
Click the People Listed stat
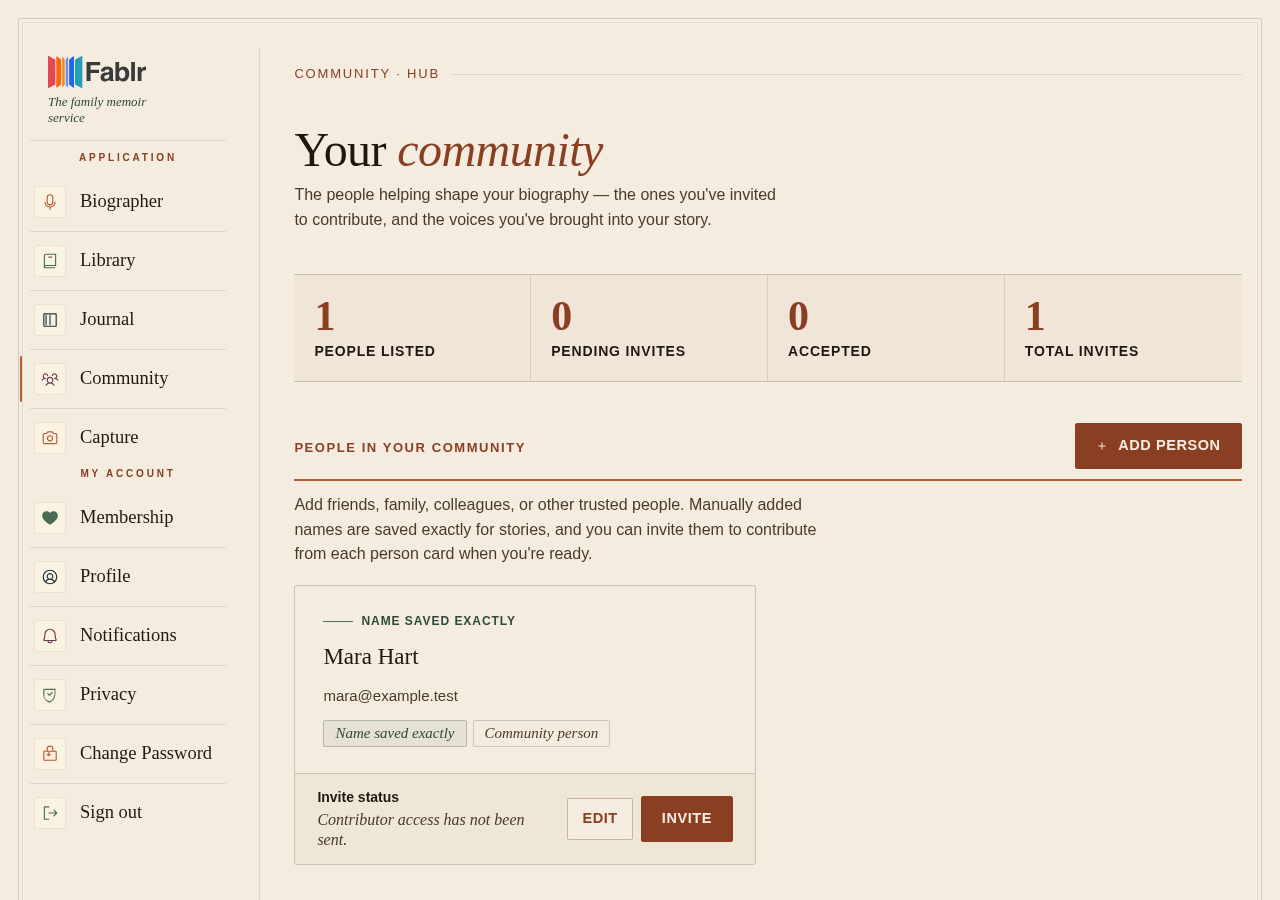412,328
